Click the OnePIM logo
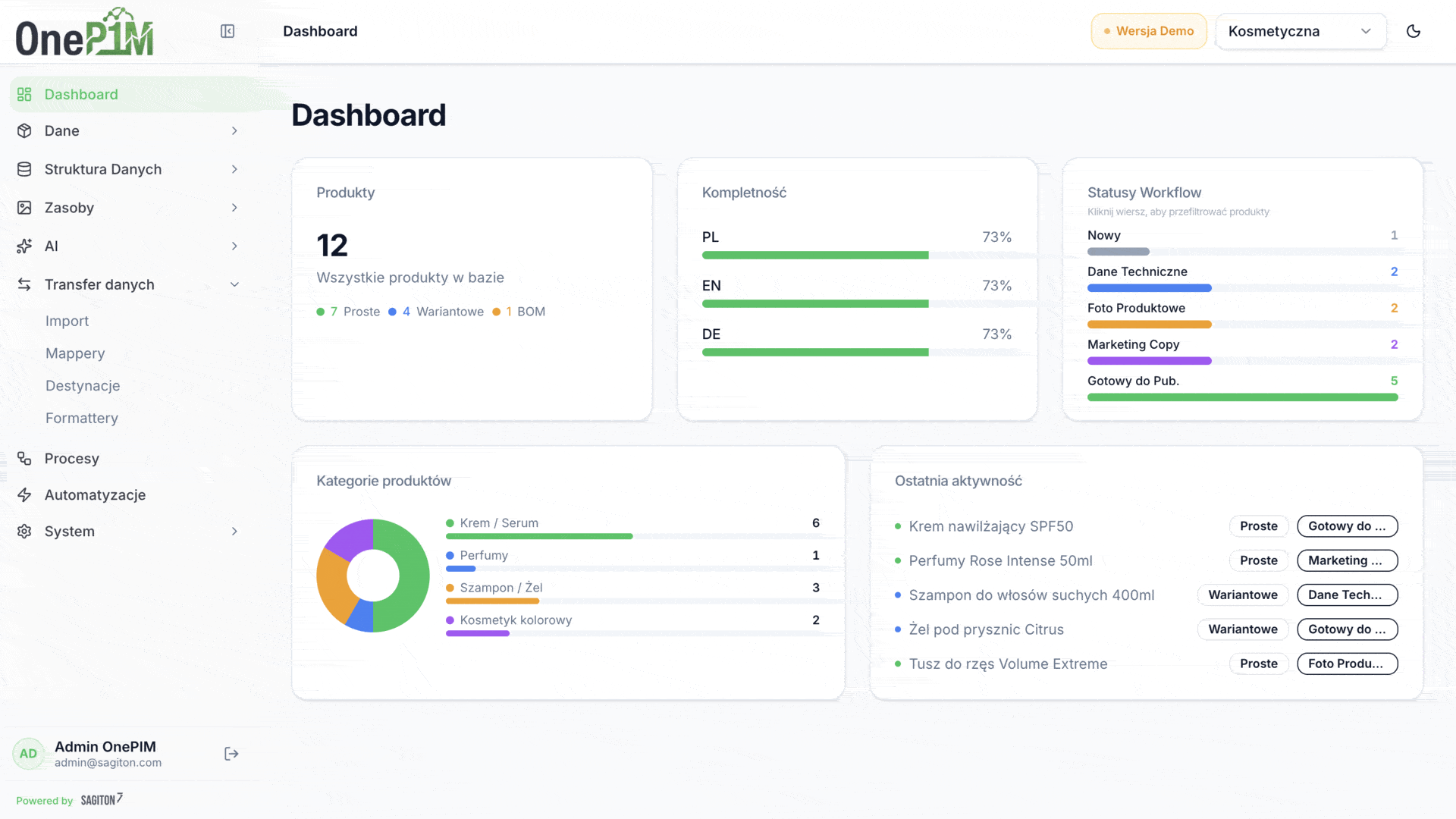Image resolution: width=1456 pixels, height=819 pixels. point(84,32)
